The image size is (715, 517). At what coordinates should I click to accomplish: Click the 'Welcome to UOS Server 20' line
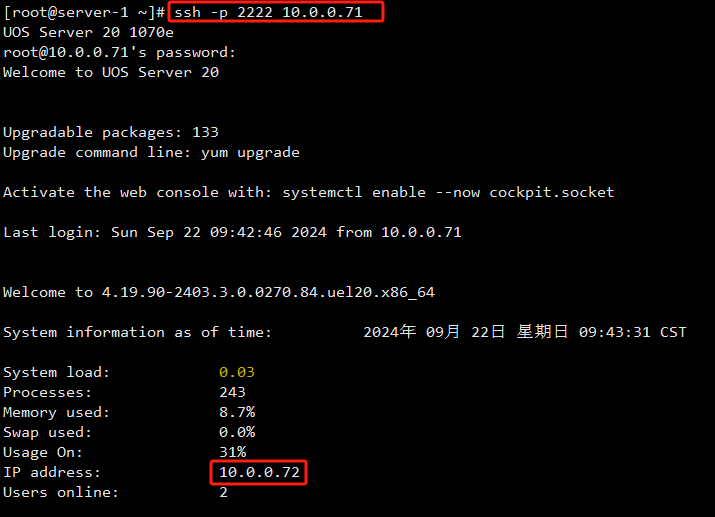coord(111,72)
